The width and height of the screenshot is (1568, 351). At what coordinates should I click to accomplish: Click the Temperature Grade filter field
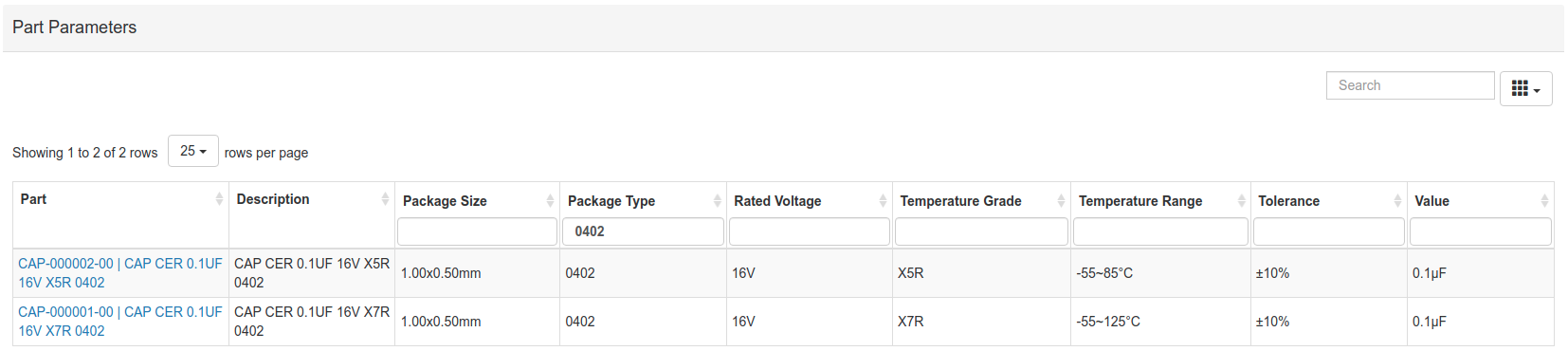click(x=981, y=231)
